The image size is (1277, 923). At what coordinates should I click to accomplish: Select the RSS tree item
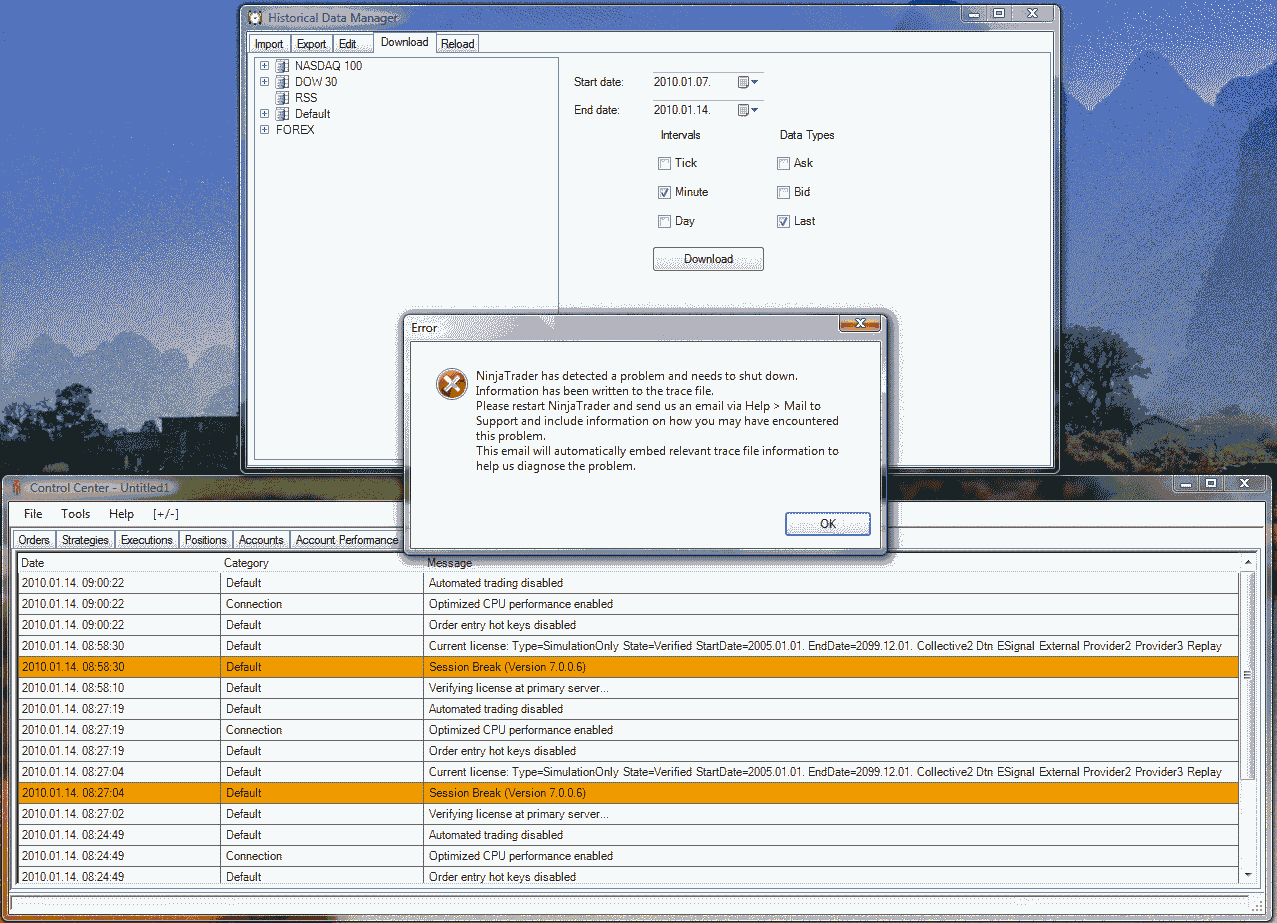coord(306,98)
